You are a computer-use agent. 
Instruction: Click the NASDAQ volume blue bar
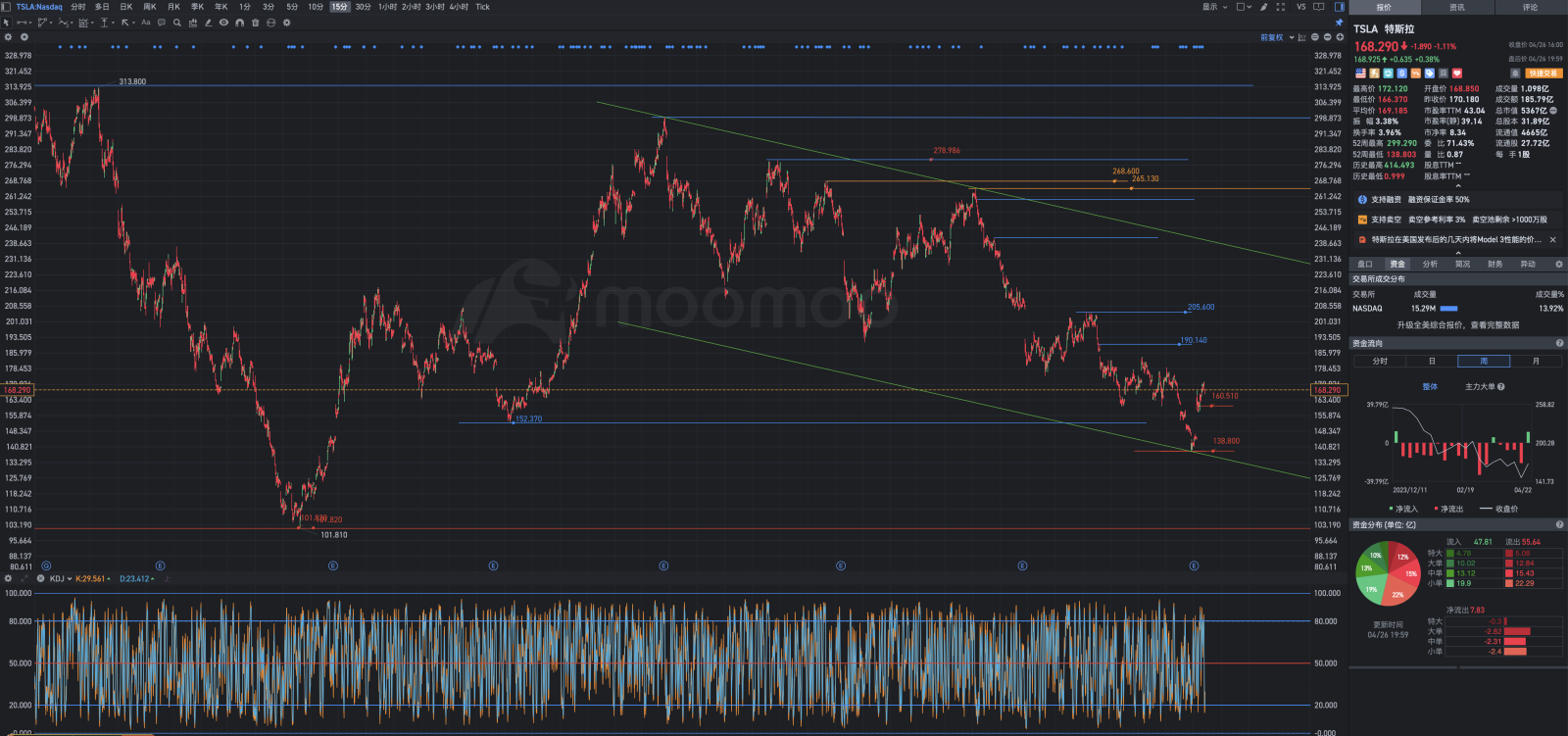pos(1448,309)
